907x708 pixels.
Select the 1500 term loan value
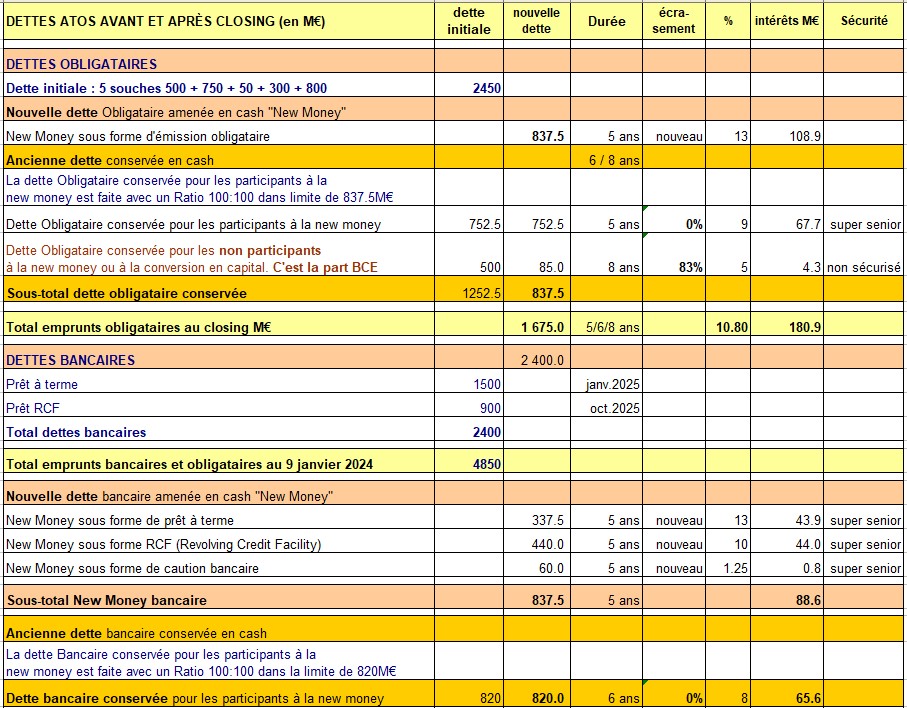[x=487, y=385]
